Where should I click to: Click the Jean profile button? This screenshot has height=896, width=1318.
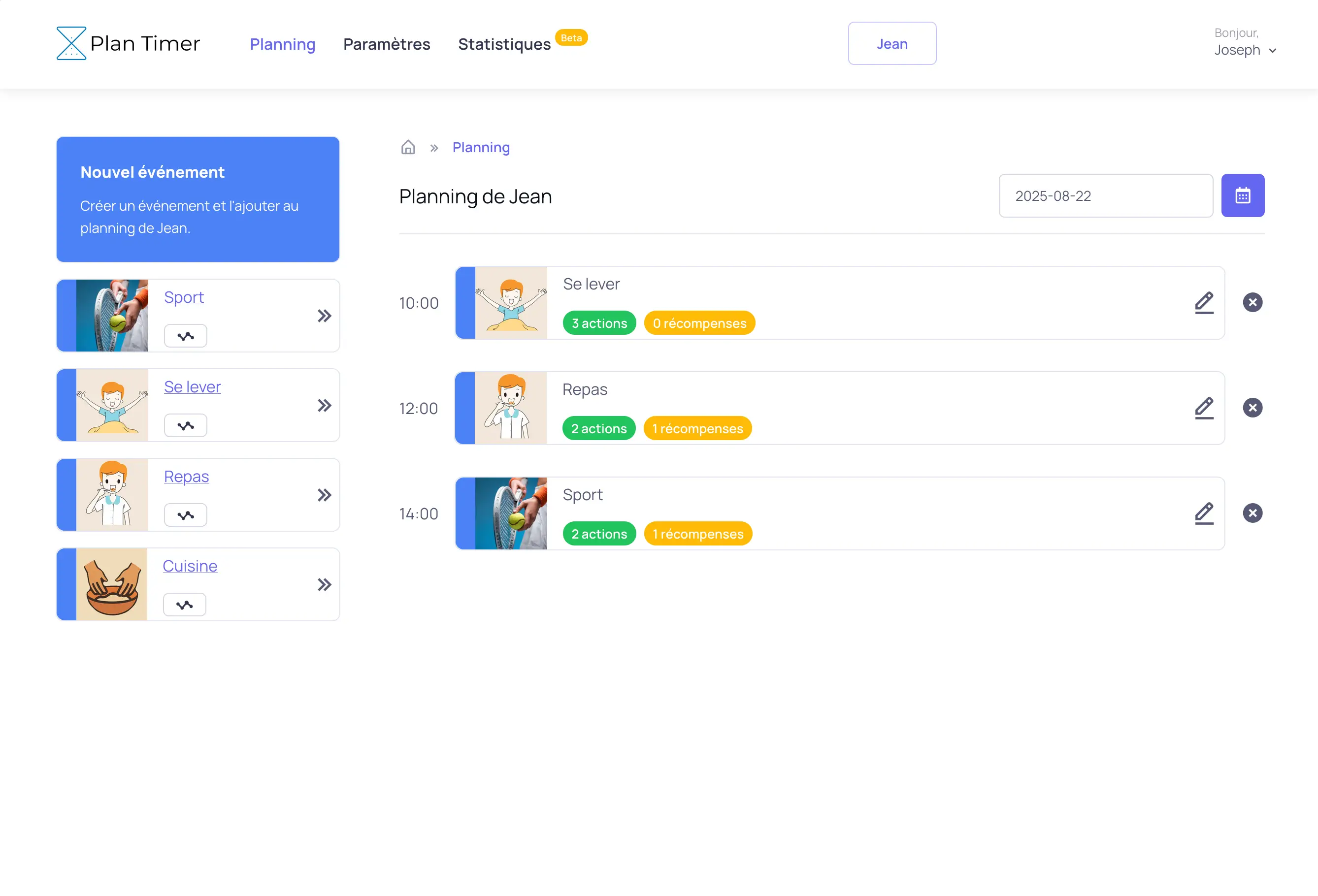[x=891, y=43]
